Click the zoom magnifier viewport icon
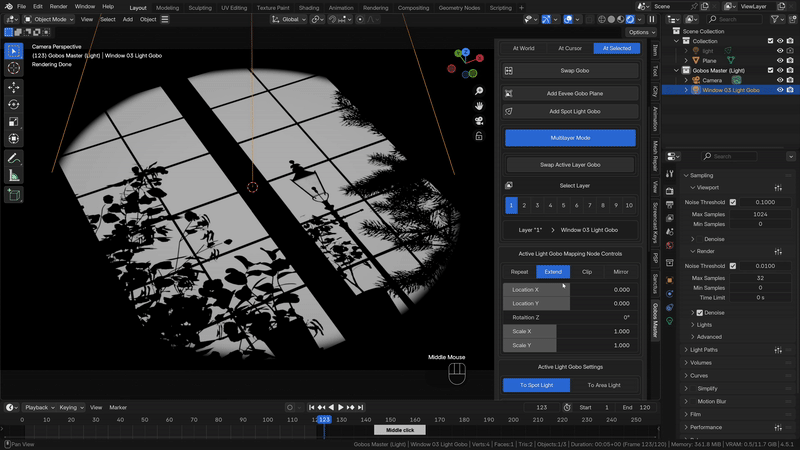 point(480,89)
